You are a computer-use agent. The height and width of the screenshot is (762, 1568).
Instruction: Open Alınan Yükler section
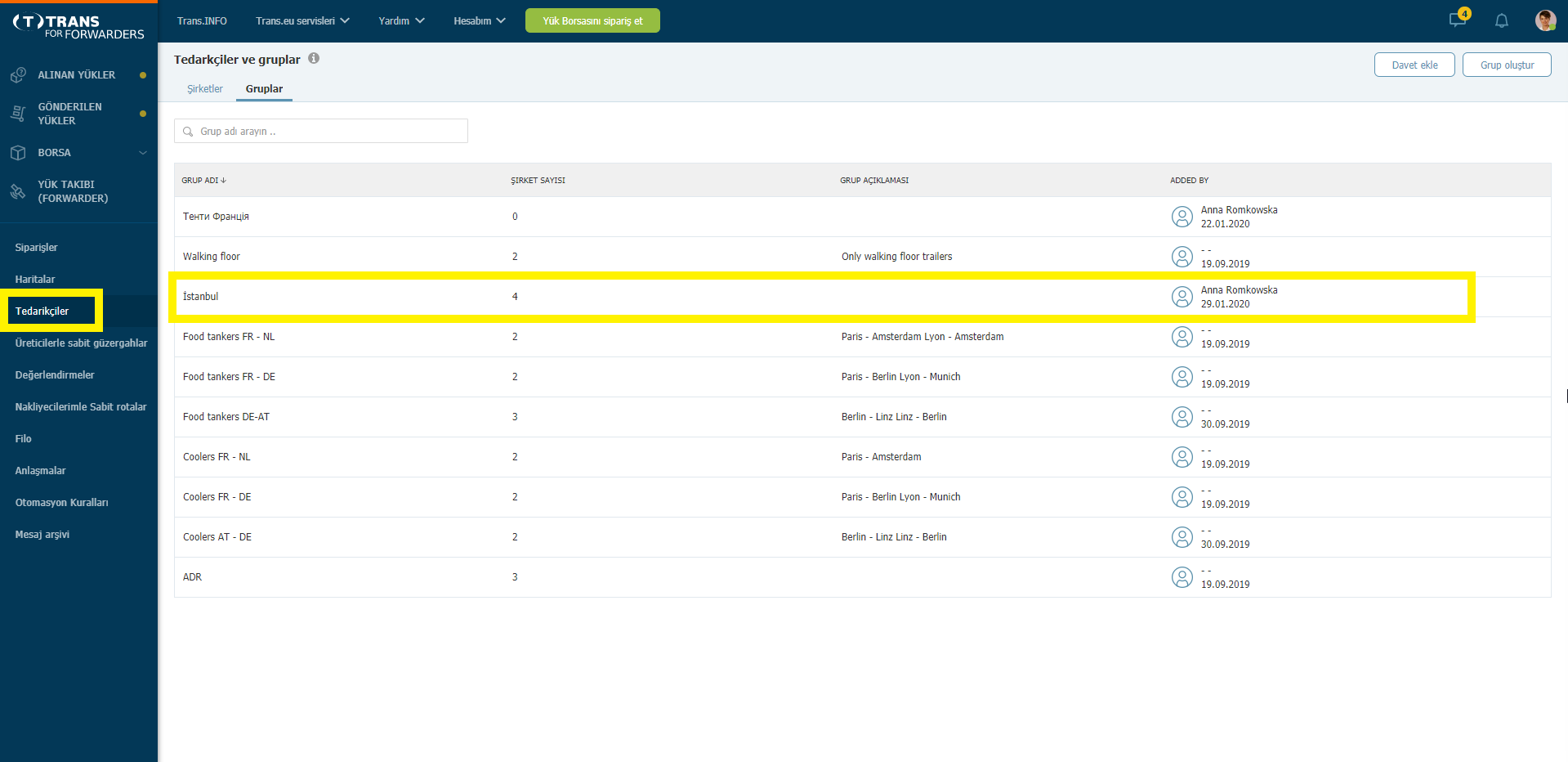pyautogui.click(x=76, y=75)
